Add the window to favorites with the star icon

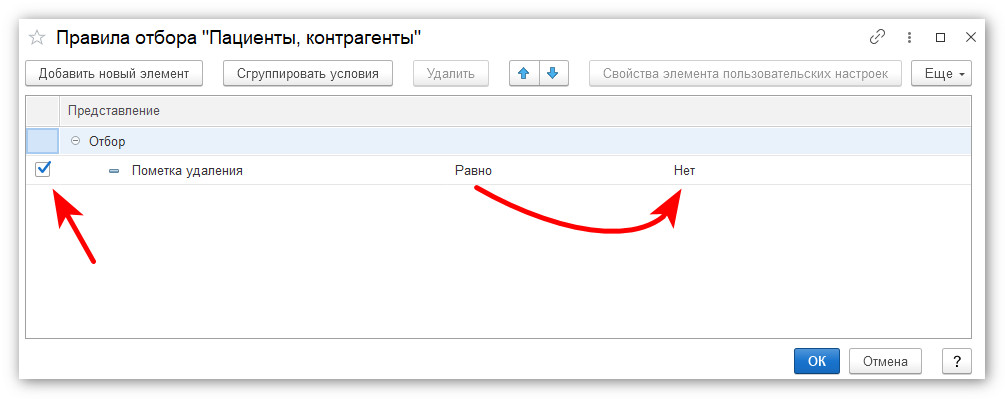pyautogui.click(x=37, y=38)
